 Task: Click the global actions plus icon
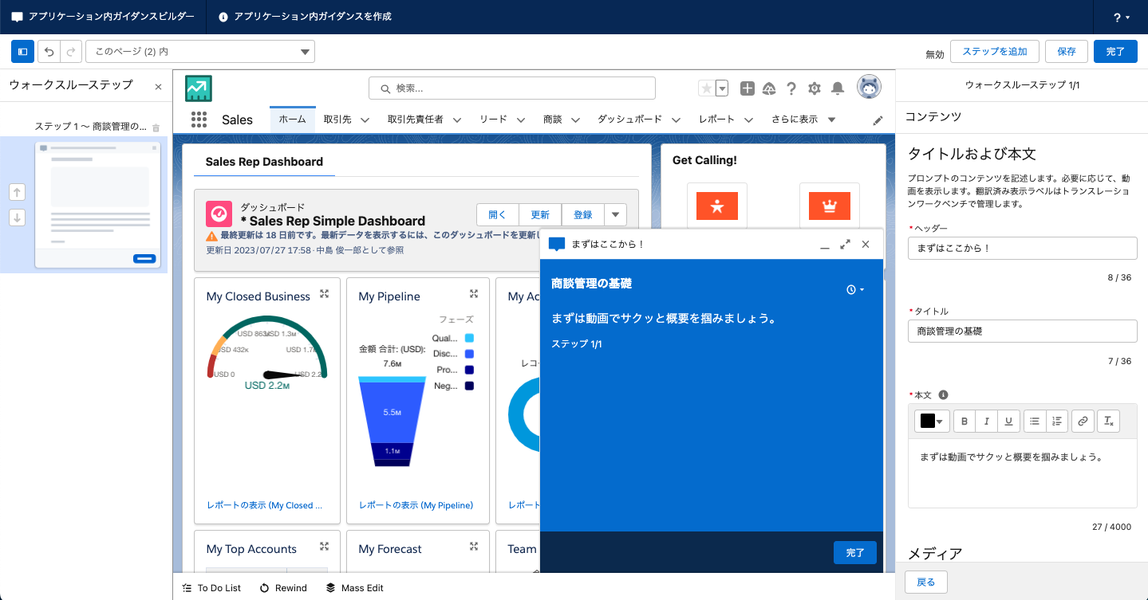click(x=747, y=89)
